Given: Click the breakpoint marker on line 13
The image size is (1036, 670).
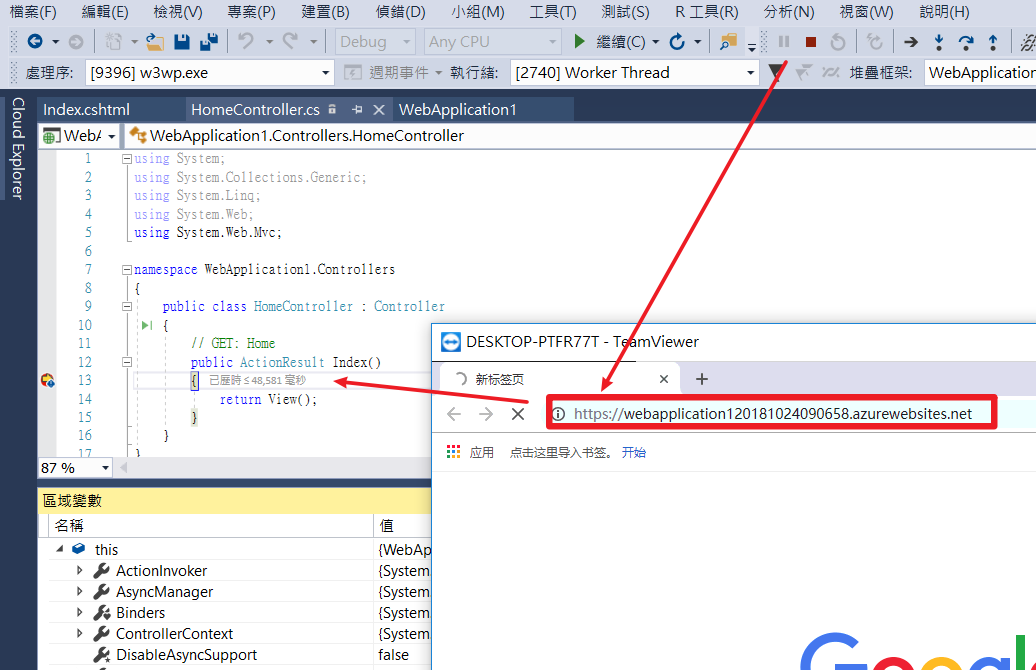Looking at the screenshot, I should pos(48,380).
